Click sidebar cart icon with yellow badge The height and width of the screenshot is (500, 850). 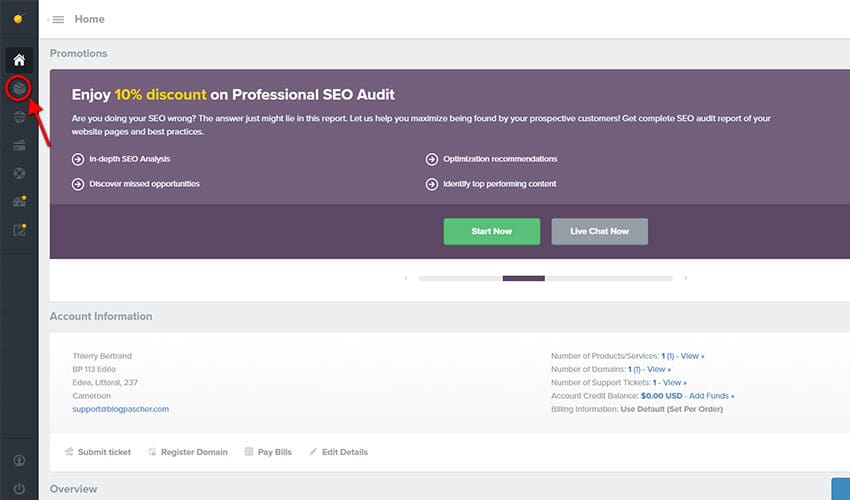click(x=20, y=202)
